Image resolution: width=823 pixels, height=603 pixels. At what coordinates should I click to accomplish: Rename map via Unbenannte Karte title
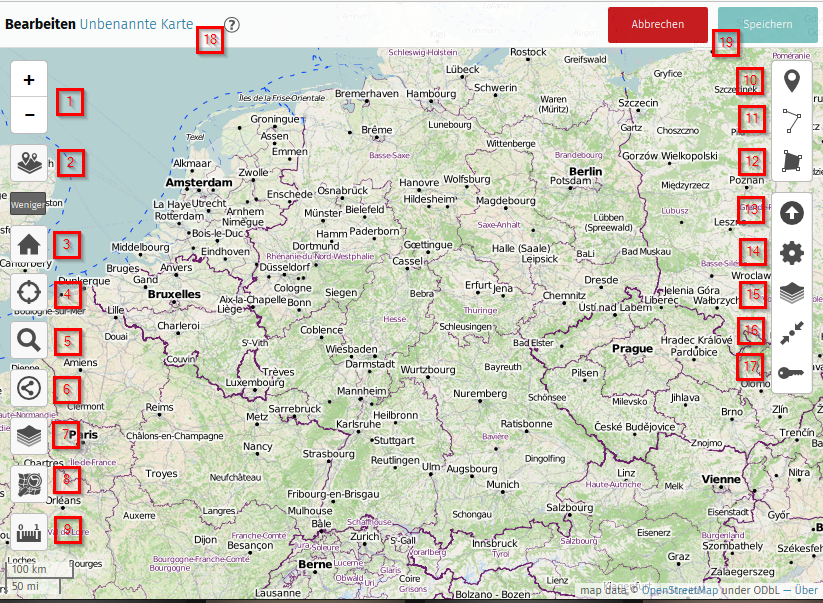pos(136,24)
